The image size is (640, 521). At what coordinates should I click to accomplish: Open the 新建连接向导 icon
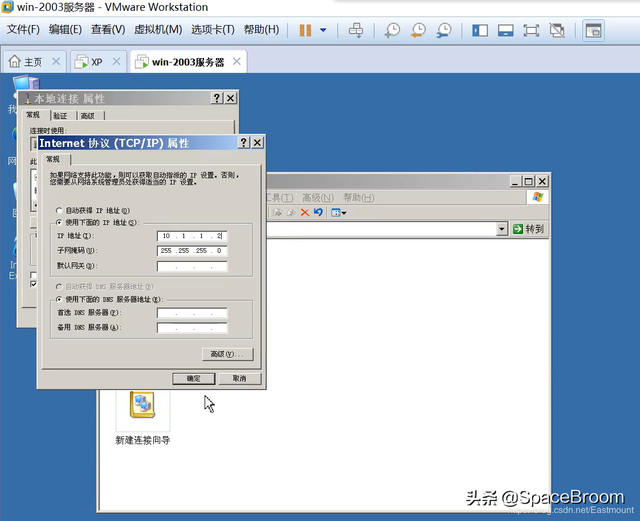coord(142,417)
